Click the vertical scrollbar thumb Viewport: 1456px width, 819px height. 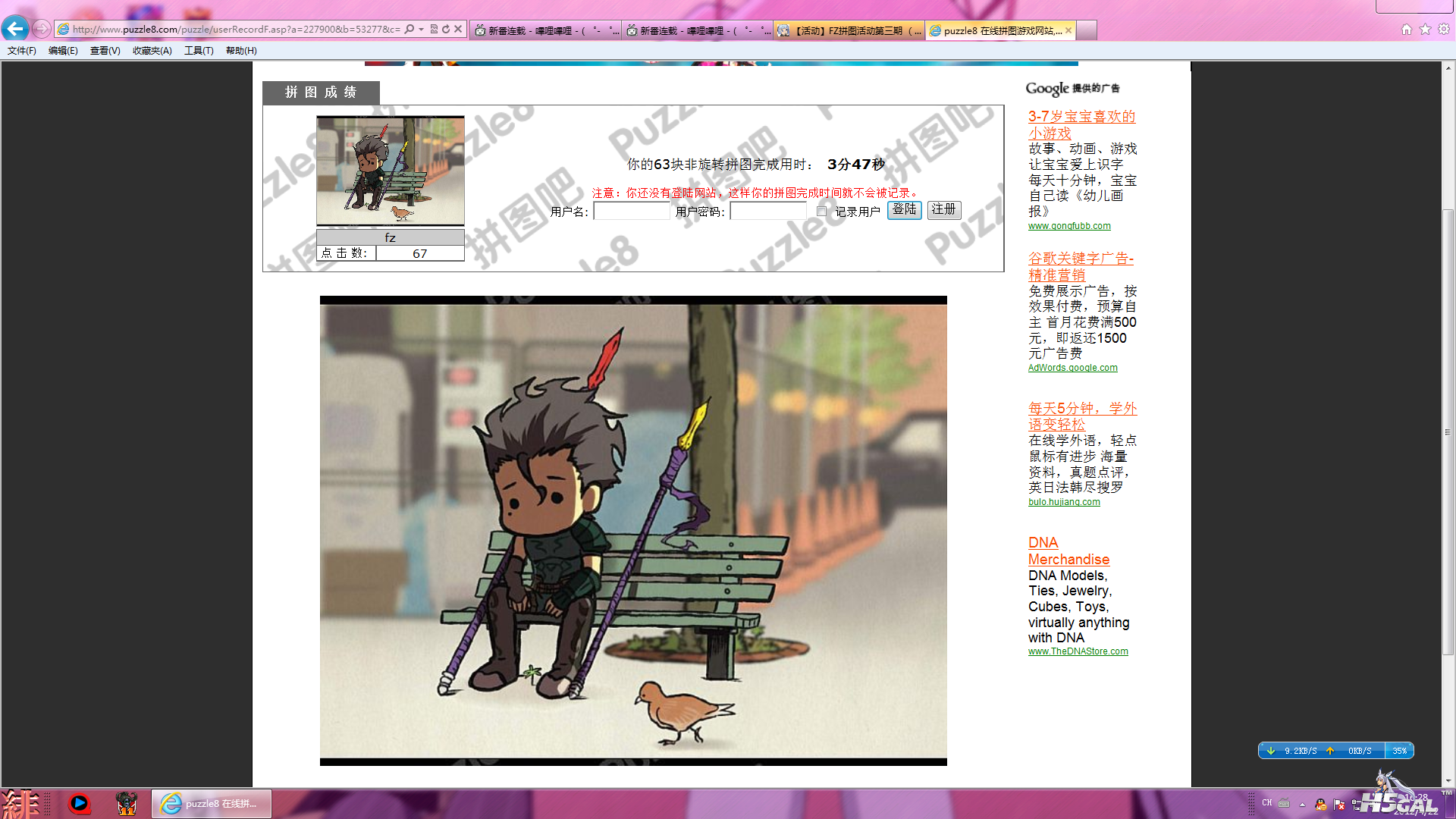point(1448,432)
